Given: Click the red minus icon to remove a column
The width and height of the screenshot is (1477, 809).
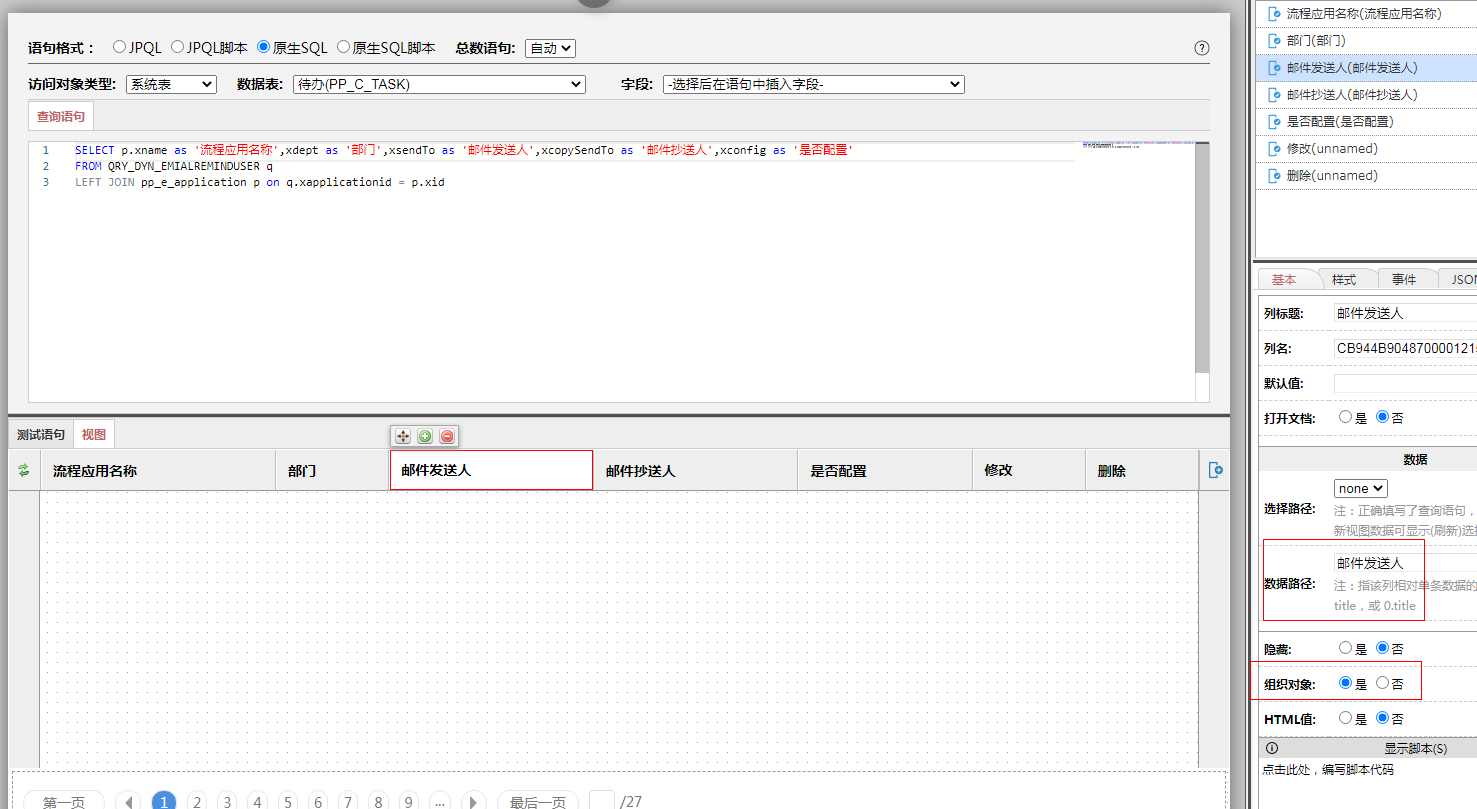Looking at the screenshot, I should (x=446, y=436).
